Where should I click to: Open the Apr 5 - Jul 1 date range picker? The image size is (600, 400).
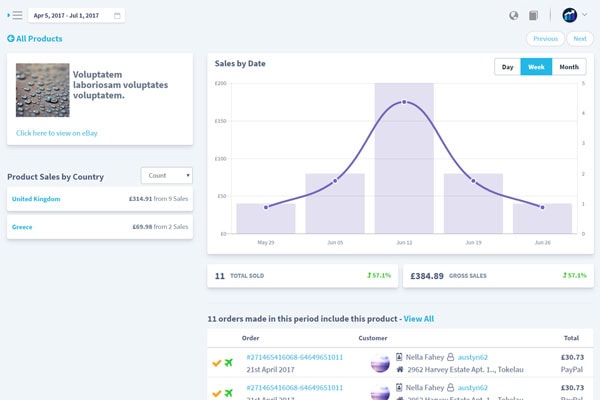tap(76, 16)
